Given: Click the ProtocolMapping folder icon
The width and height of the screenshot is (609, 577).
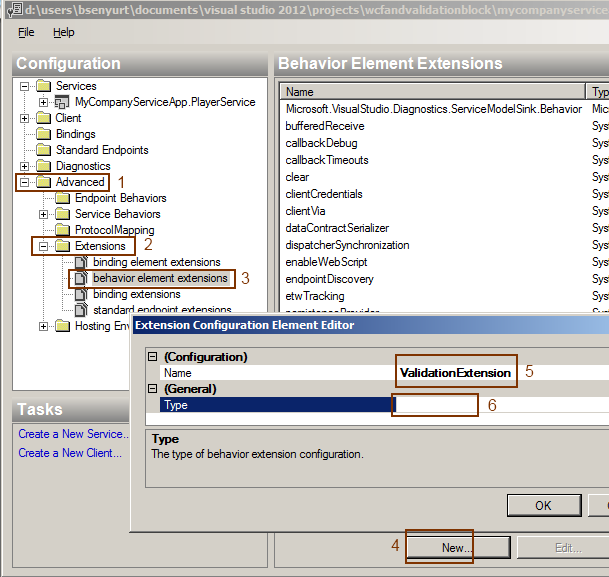Looking at the screenshot, I should click(x=63, y=230).
